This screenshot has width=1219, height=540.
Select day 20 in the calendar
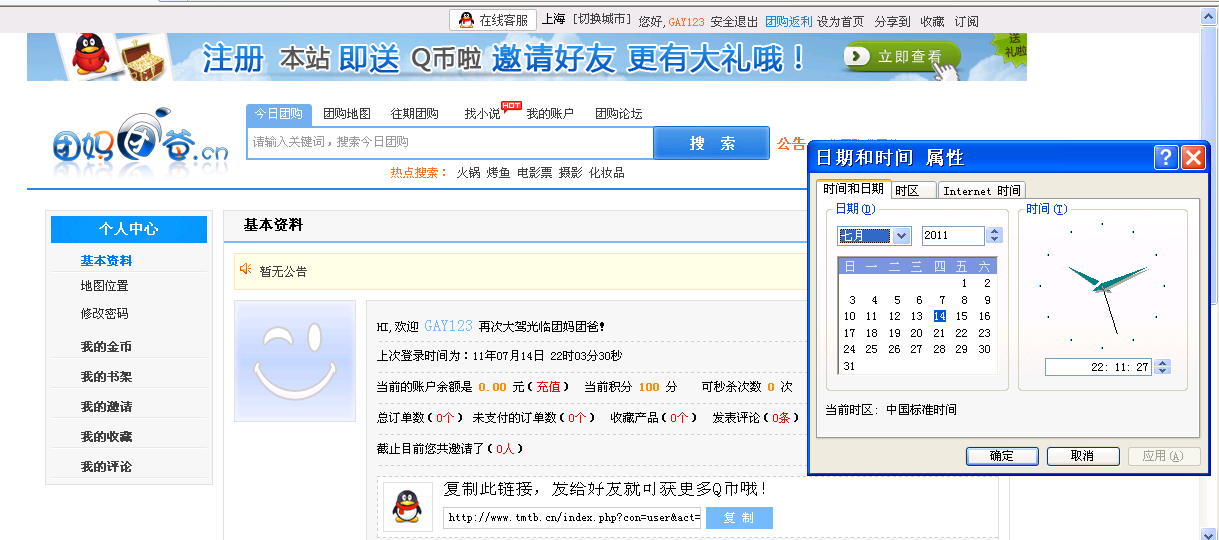pos(917,333)
